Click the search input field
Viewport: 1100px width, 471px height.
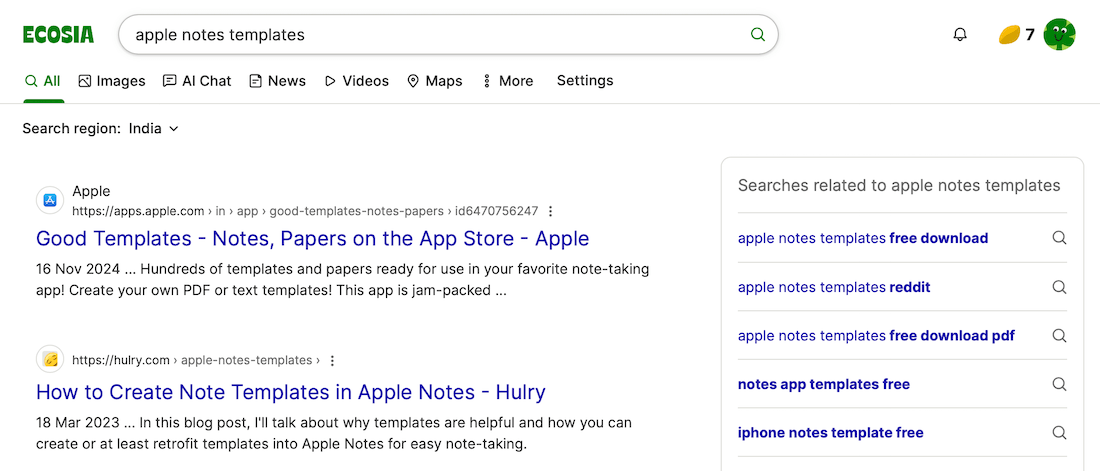pyautogui.click(x=430, y=35)
